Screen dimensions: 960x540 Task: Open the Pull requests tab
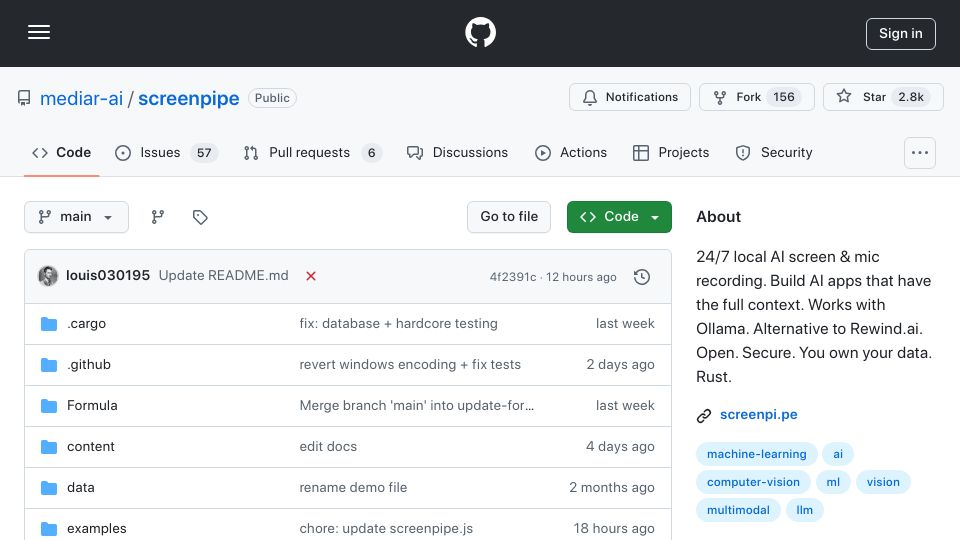point(312,152)
